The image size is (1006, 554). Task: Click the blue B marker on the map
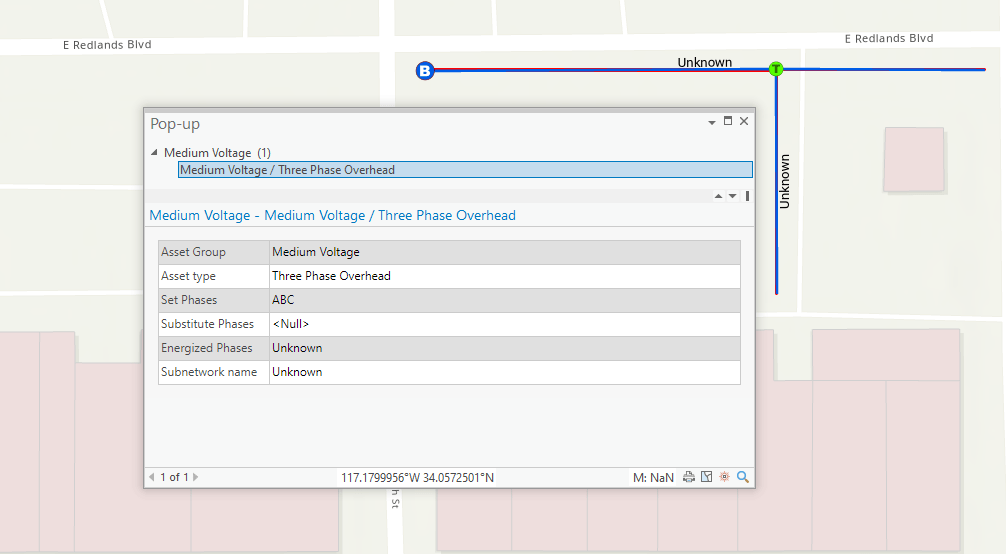tap(425, 71)
